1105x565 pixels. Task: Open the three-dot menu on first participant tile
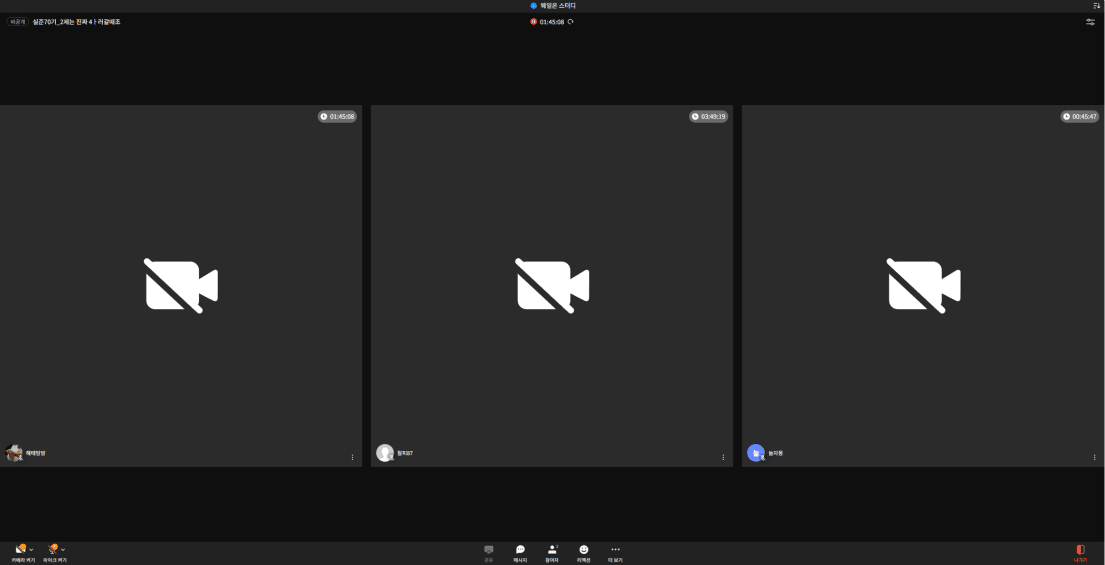point(352,457)
